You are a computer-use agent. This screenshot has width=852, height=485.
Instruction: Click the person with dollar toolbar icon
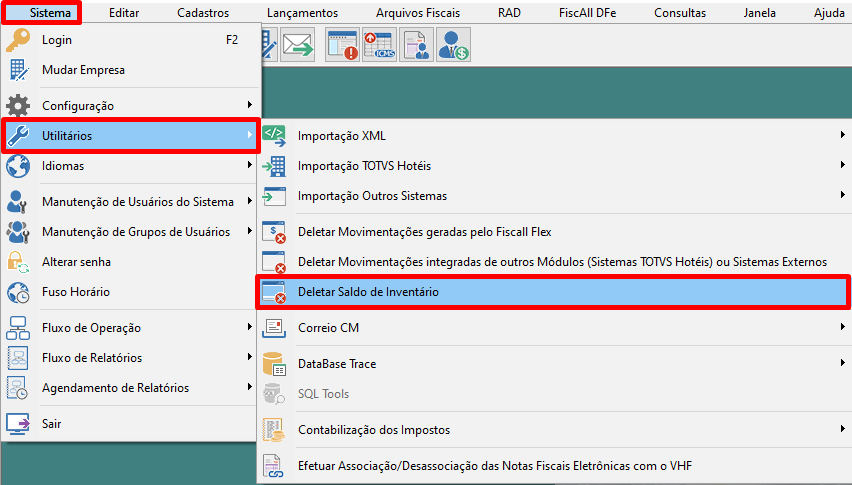pyautogui.click(x=453, y=45)
